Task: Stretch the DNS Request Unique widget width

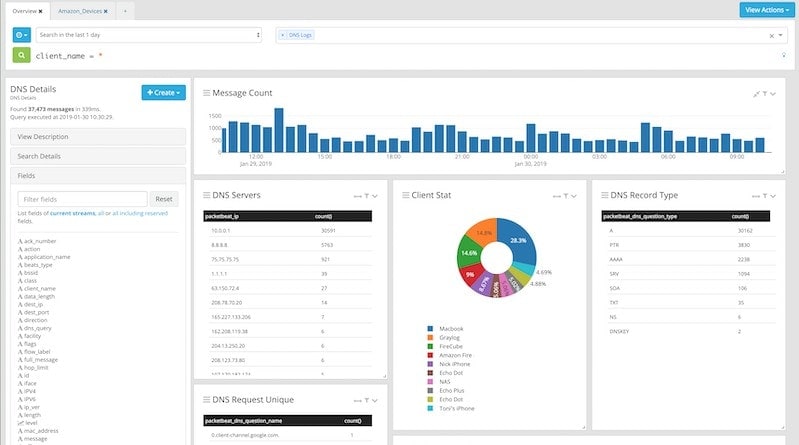Action: [x=358, y=401]
